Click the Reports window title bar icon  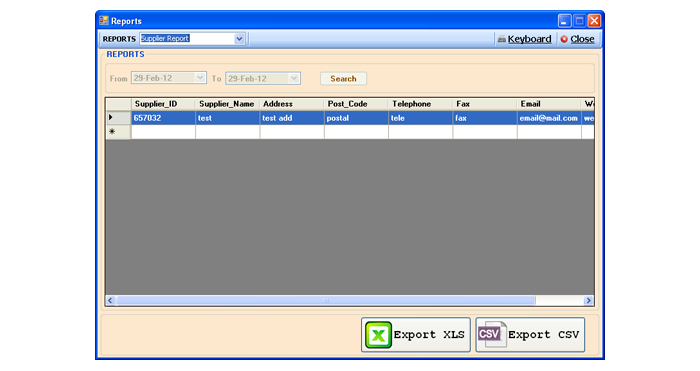click(x=104, y=21)
